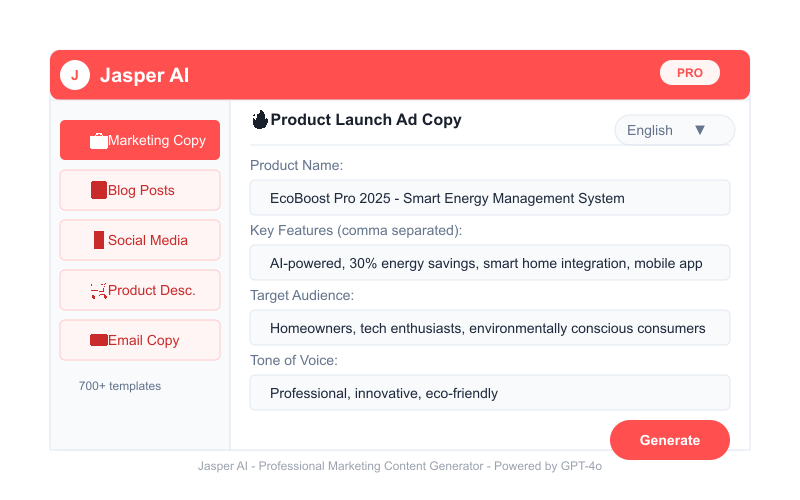Click the red book icon beside Blog Posts
The height and width of the screenshot is (500, 800).
pyautogui.click(x=98, y=190)
